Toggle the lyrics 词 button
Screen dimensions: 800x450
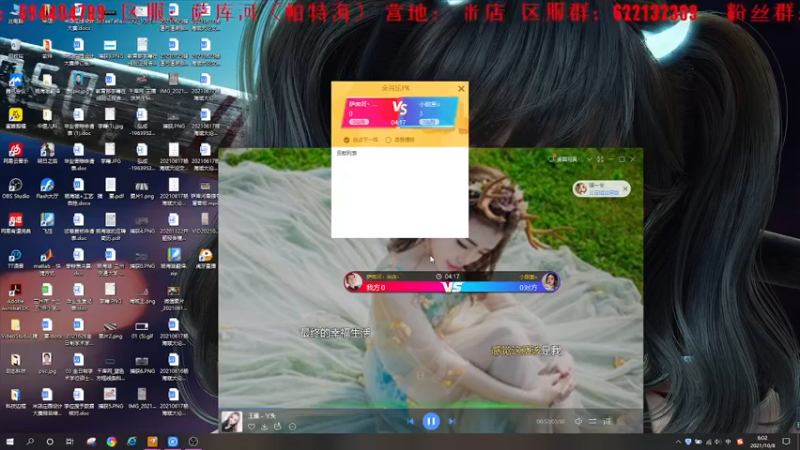(607, 421)
